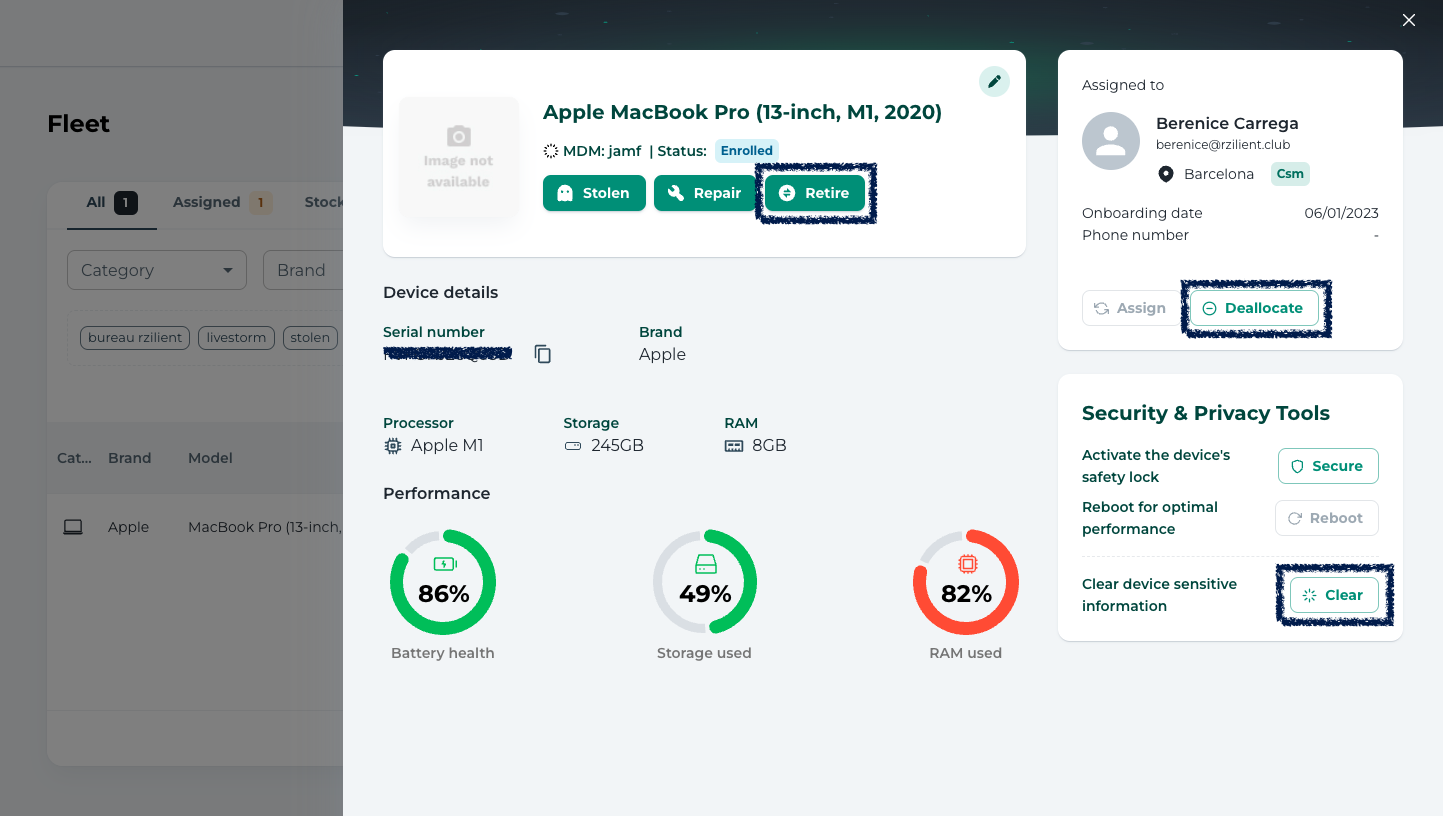1443x816 pixels.
Task: Click the Assign button
Action: click(1130, 308)
